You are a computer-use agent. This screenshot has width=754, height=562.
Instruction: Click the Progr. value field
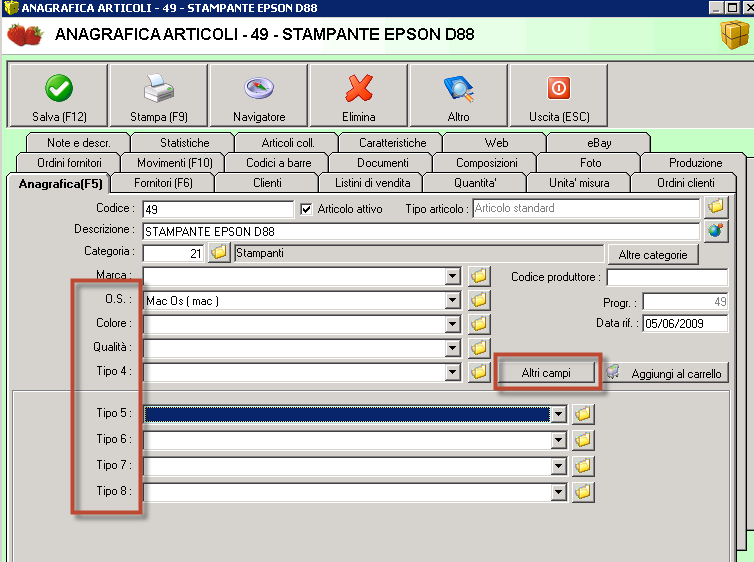tap(685, 301)
